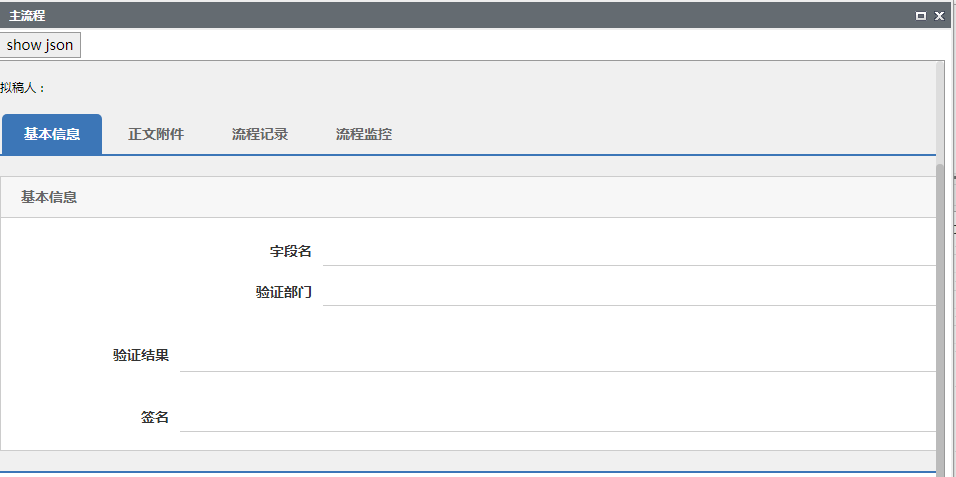Close the 主流程 window

tap(939, 16)
